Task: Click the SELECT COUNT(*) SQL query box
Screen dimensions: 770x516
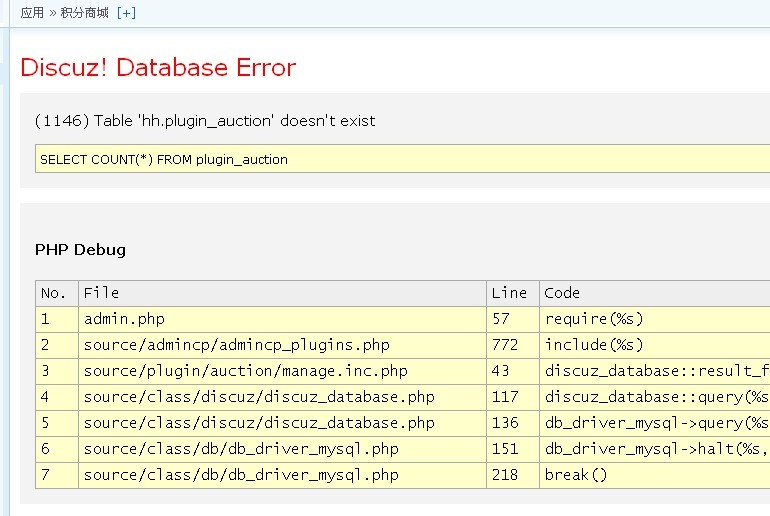Action: 164,159
